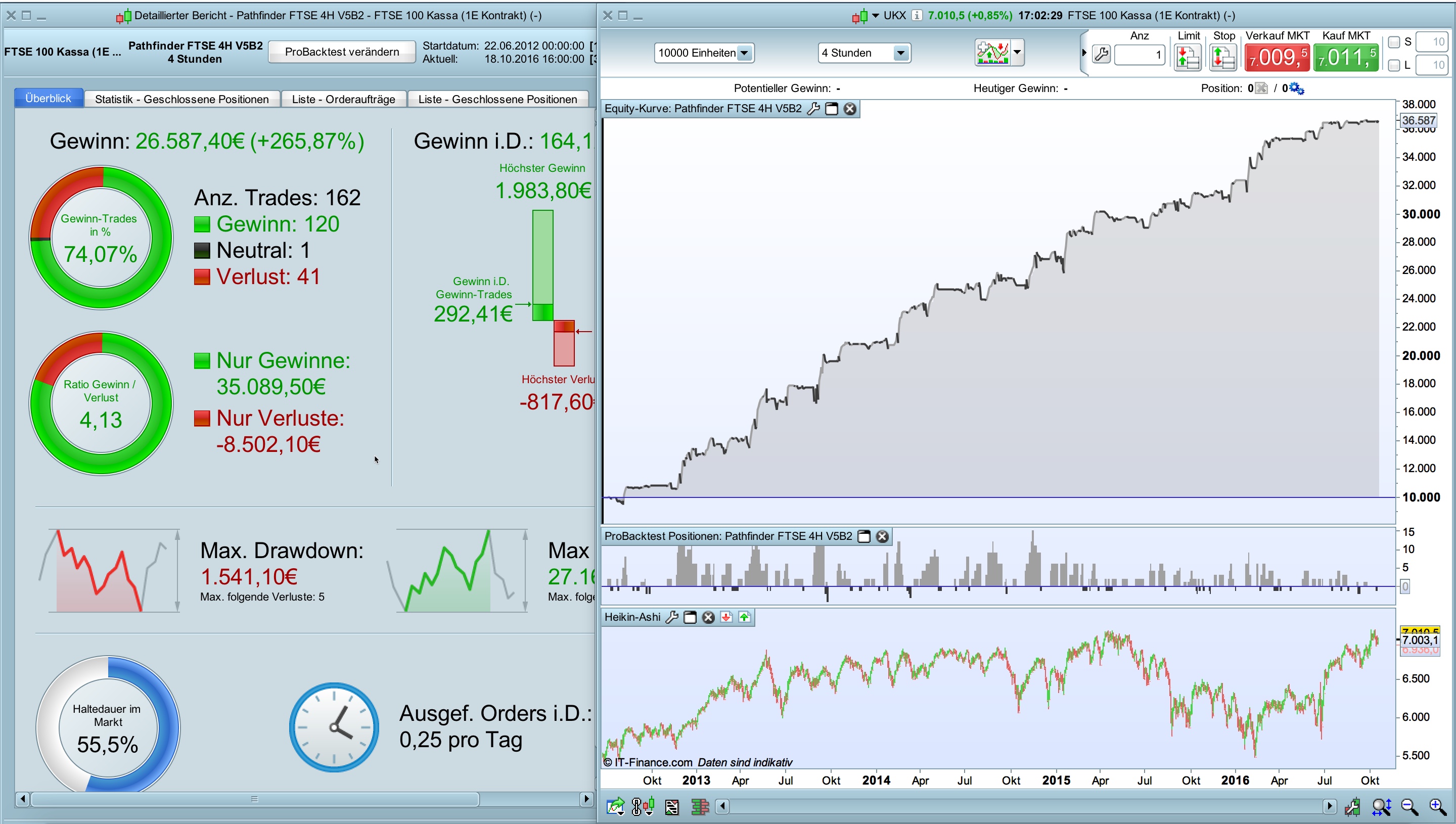The height and width of the screenshot is (824, 1456).
Task: Click the Anz quantity input field
Action: point(1139,55)
